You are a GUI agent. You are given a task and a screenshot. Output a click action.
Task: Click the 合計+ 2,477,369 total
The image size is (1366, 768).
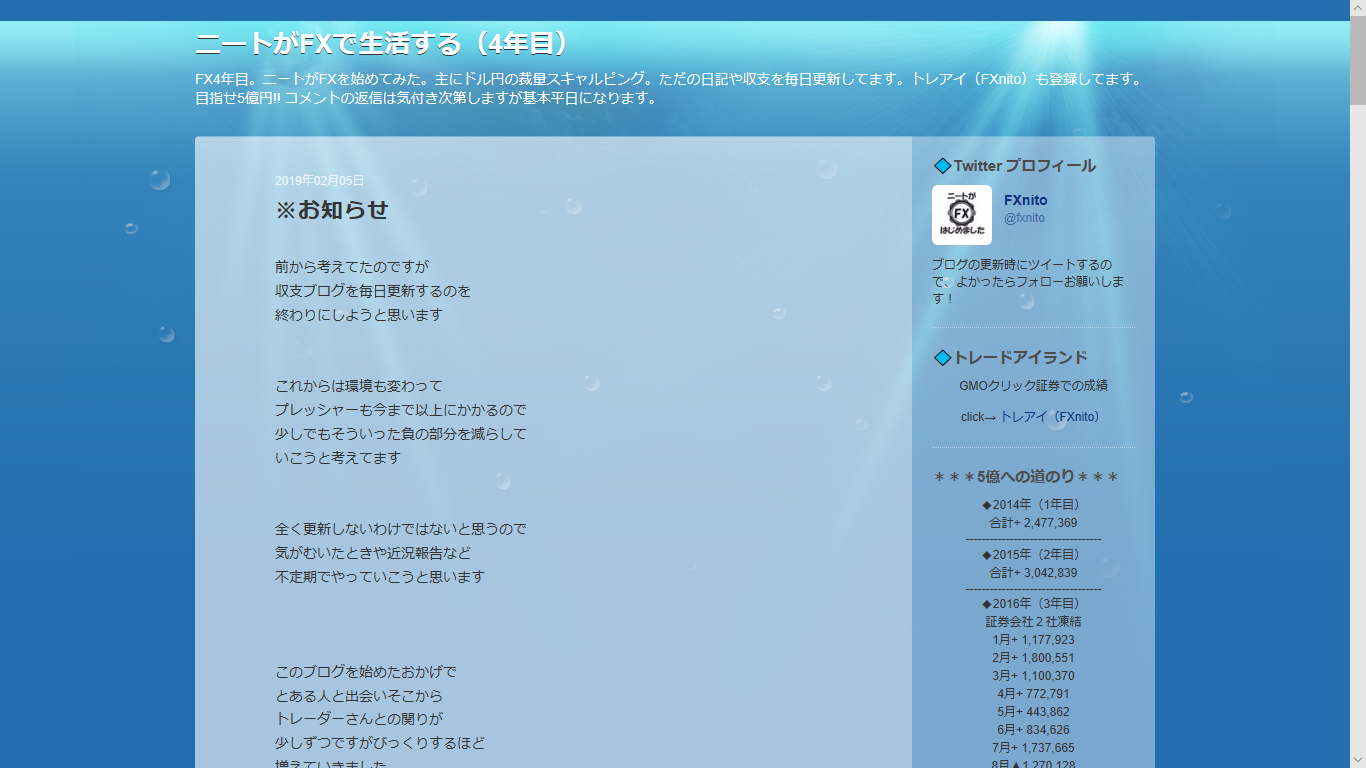(x=1033, y=523)
